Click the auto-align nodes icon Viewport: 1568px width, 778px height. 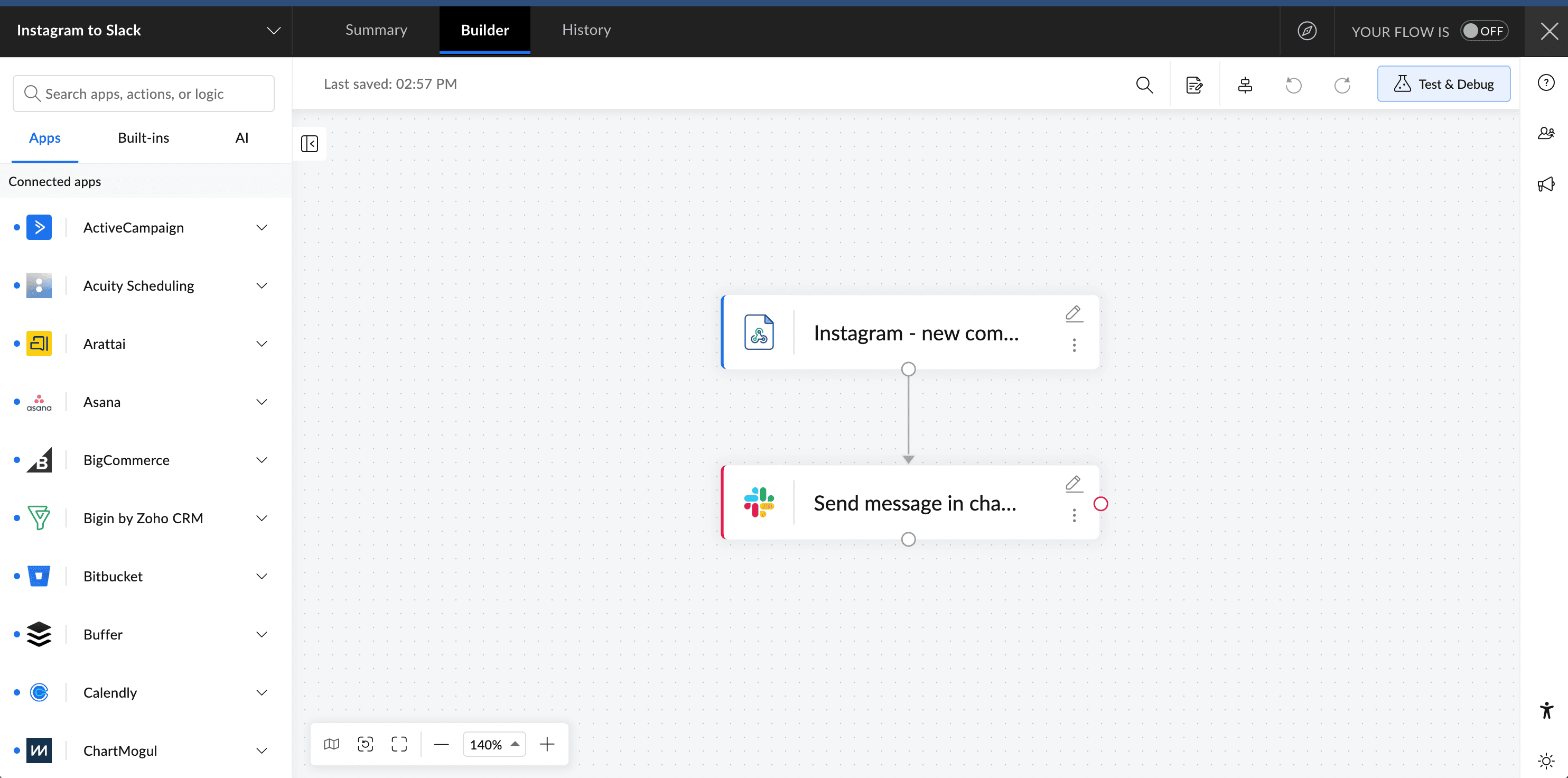tap(1245, 85)
